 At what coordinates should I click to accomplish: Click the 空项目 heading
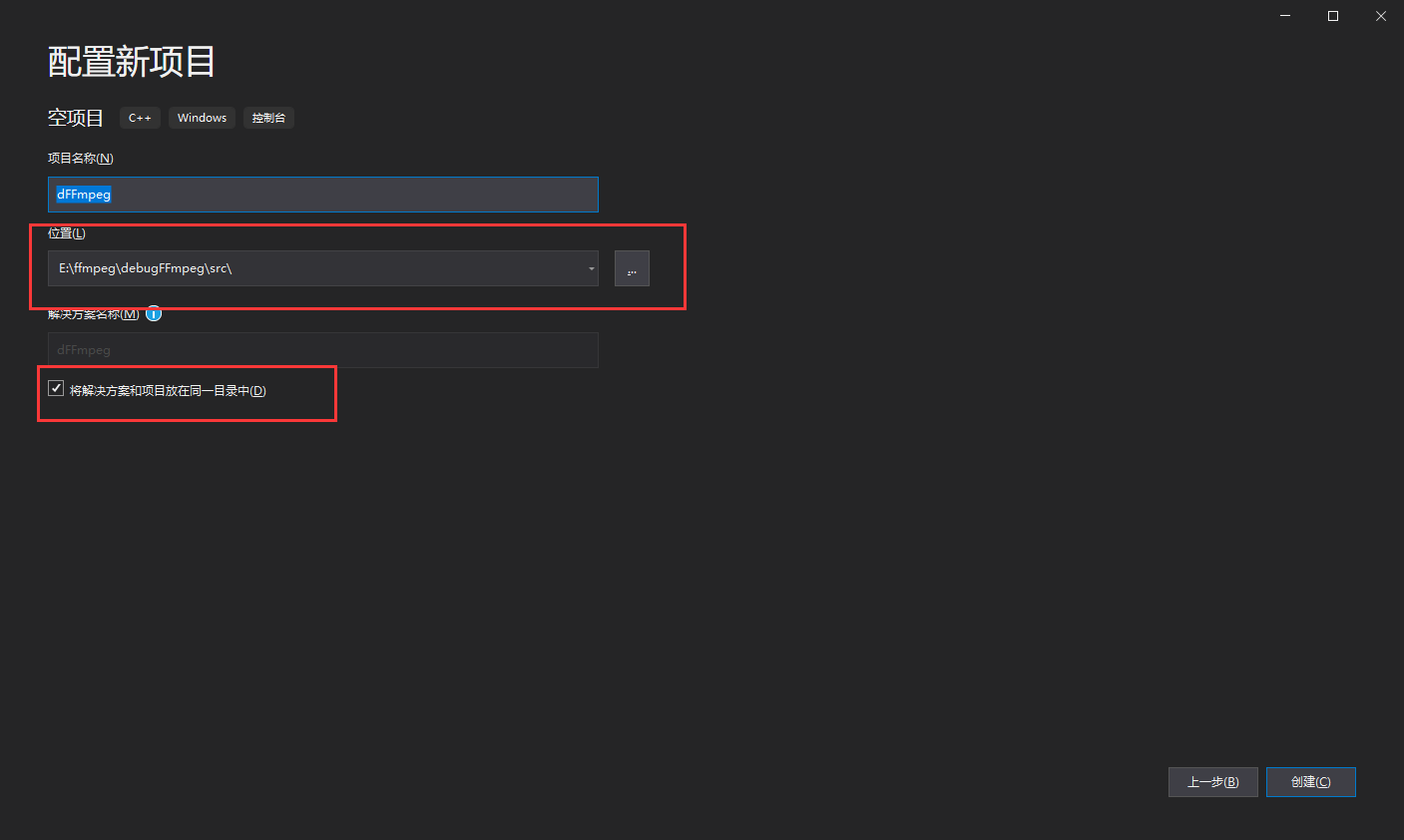76,117
